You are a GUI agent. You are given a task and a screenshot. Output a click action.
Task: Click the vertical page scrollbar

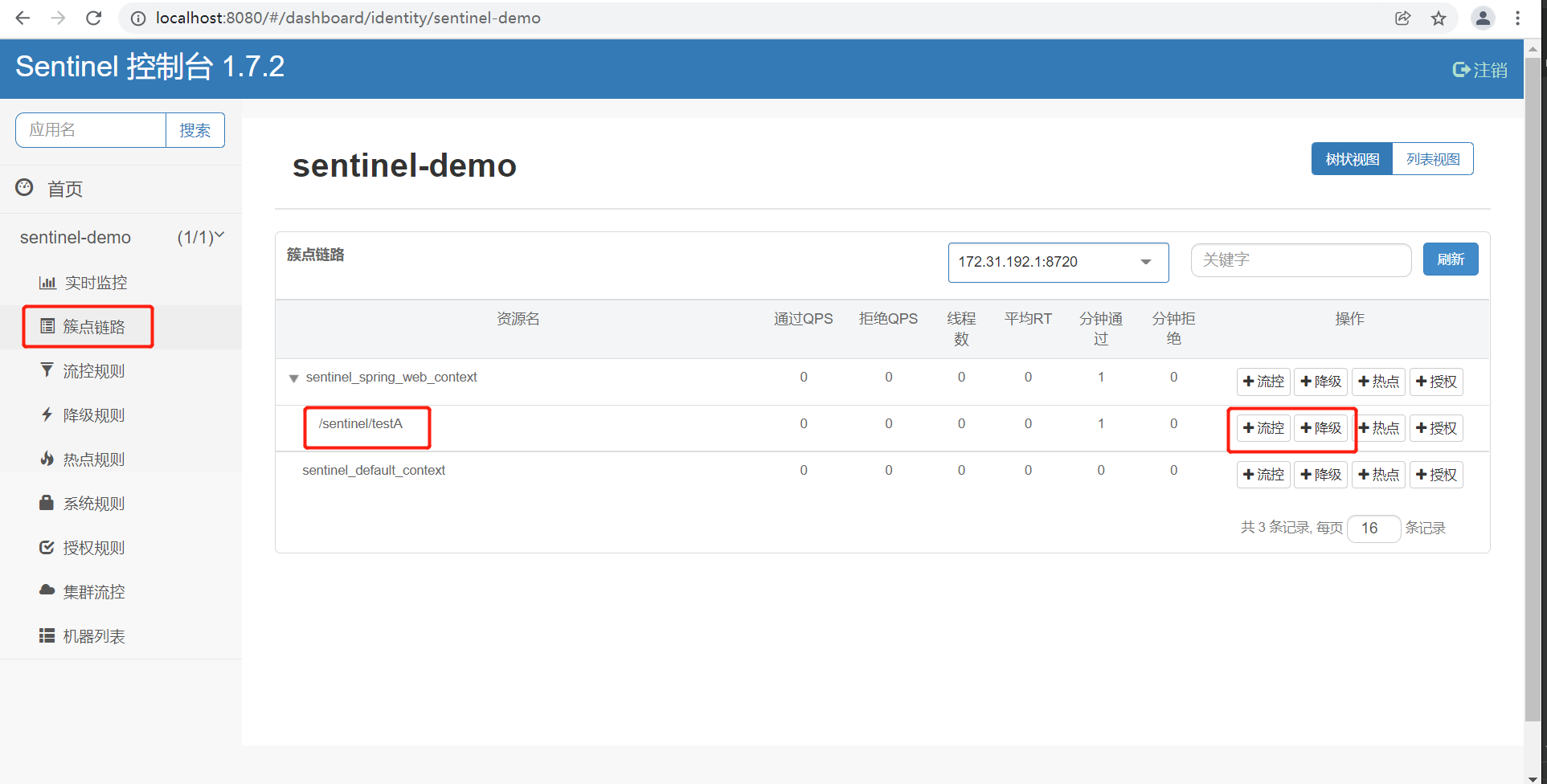click(x=1533, y=390)
